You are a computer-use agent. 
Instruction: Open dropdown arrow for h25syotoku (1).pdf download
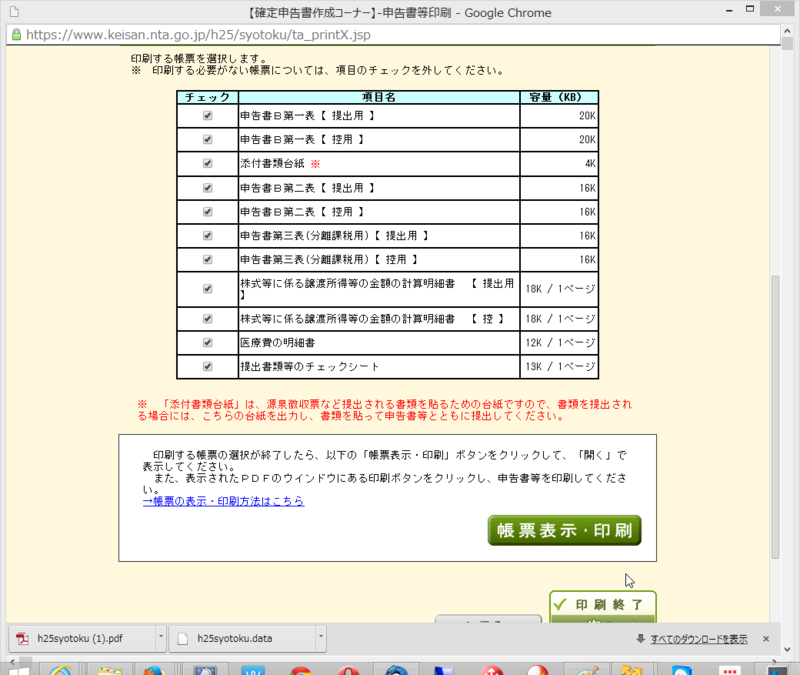pos(161,637)
